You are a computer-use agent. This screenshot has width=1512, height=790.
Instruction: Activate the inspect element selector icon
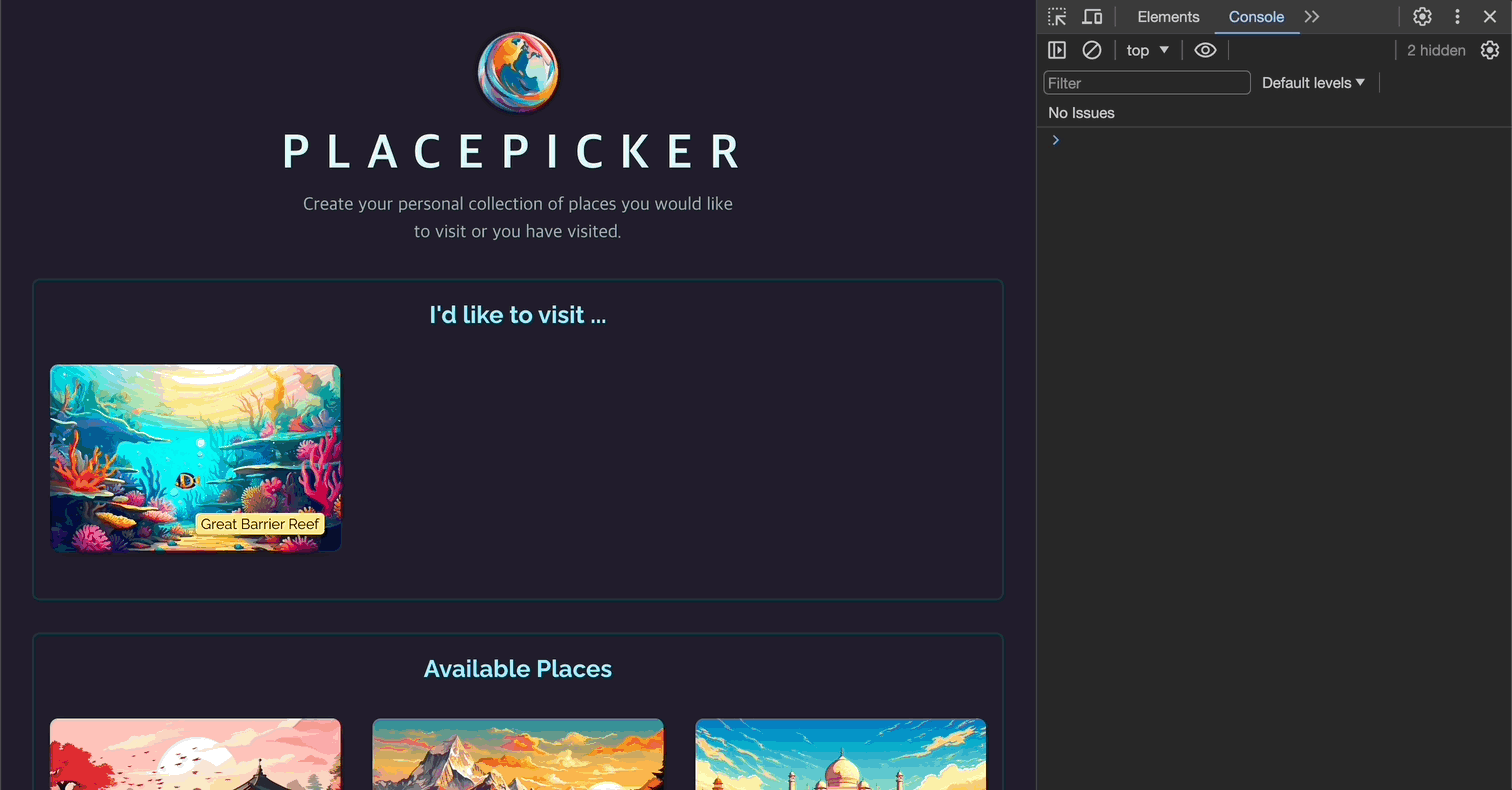click(1057, 17)
